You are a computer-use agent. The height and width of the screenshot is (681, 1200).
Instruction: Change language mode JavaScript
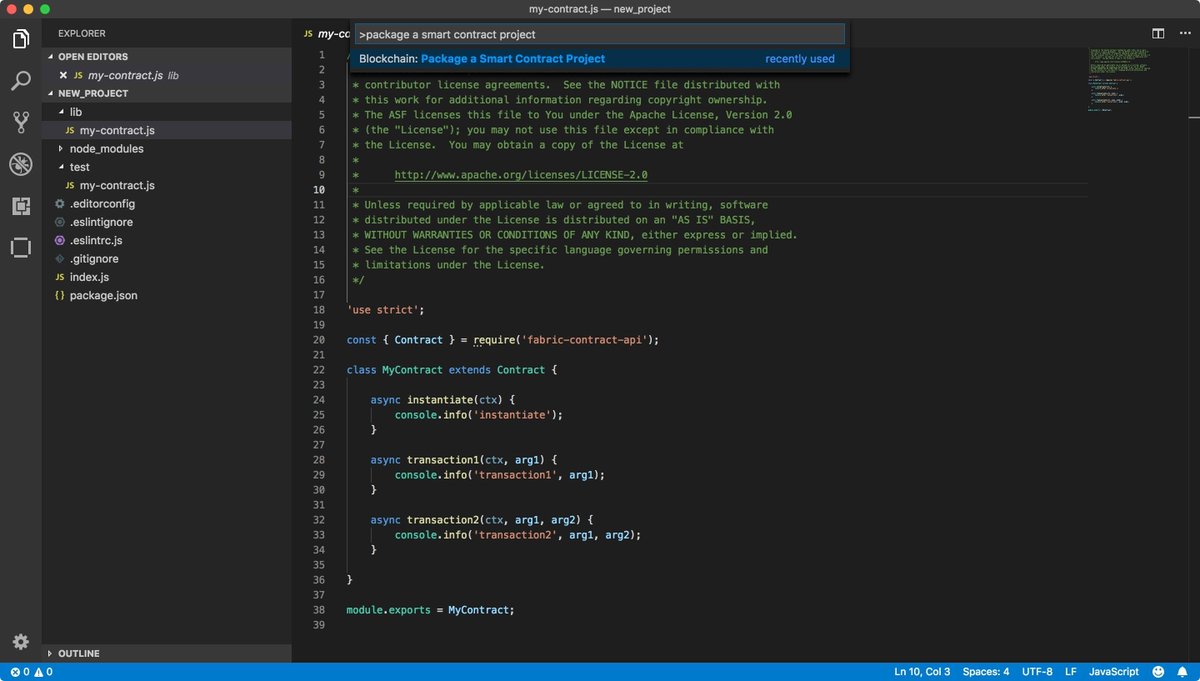1113,672
